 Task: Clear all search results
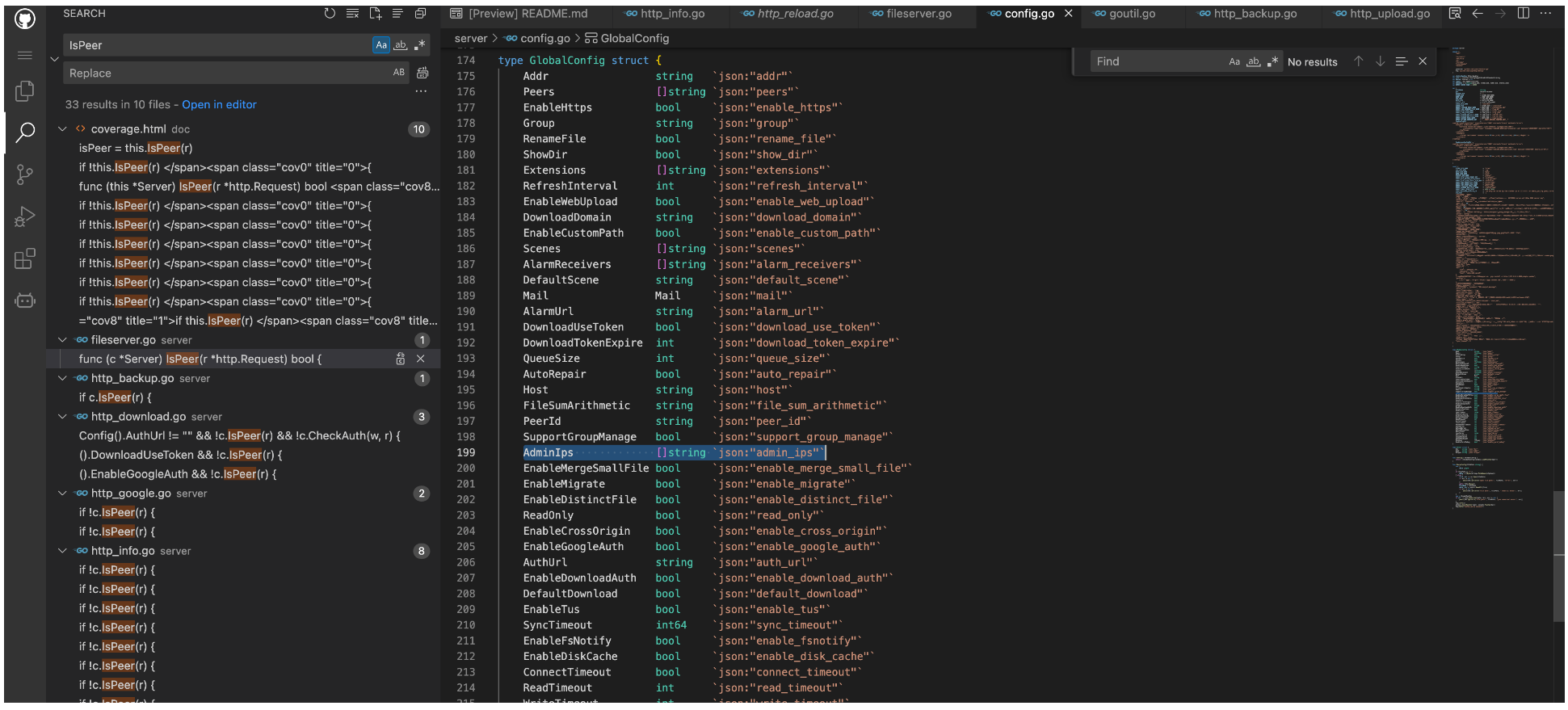tap(352, 14)
